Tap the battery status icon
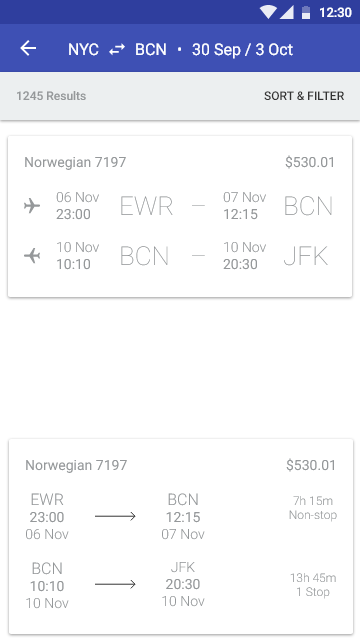Image resolution: width=360 pixels, height=640 pixels. point(305,12)
